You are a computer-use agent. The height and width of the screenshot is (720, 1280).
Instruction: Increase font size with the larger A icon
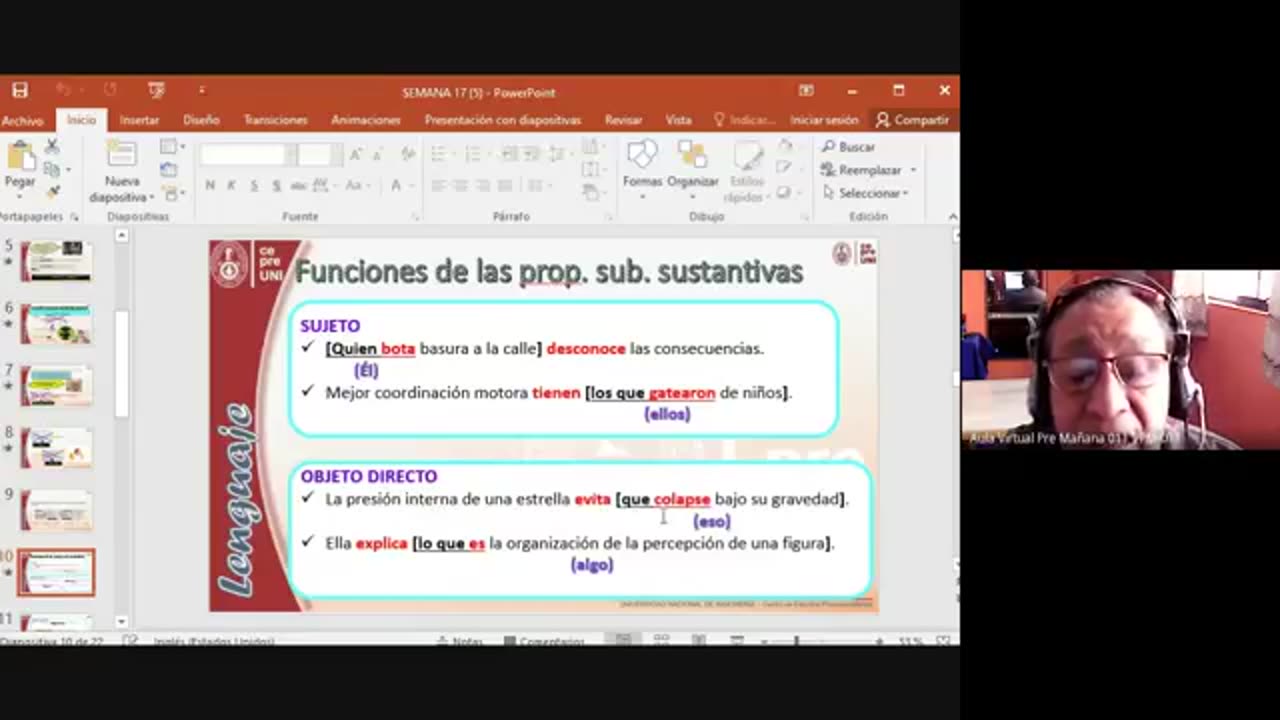(355, 155)
